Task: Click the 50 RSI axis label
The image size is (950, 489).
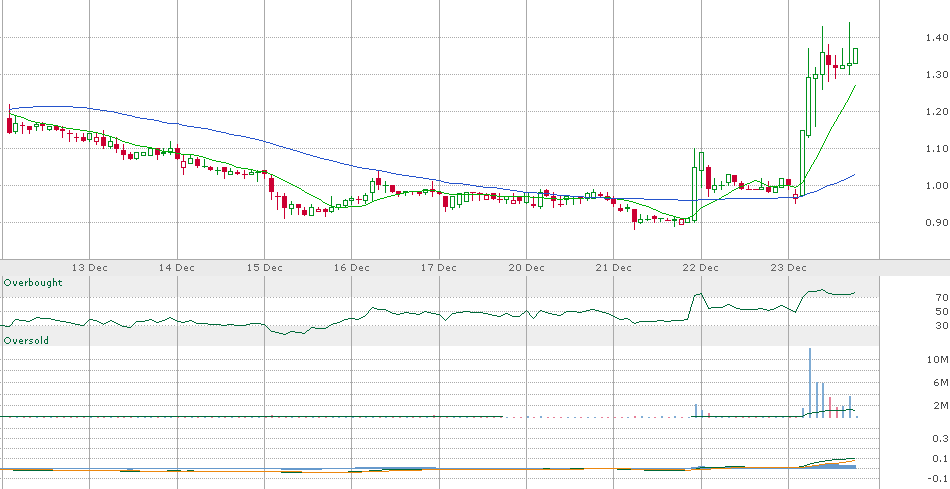Action: tap(942, 311)
